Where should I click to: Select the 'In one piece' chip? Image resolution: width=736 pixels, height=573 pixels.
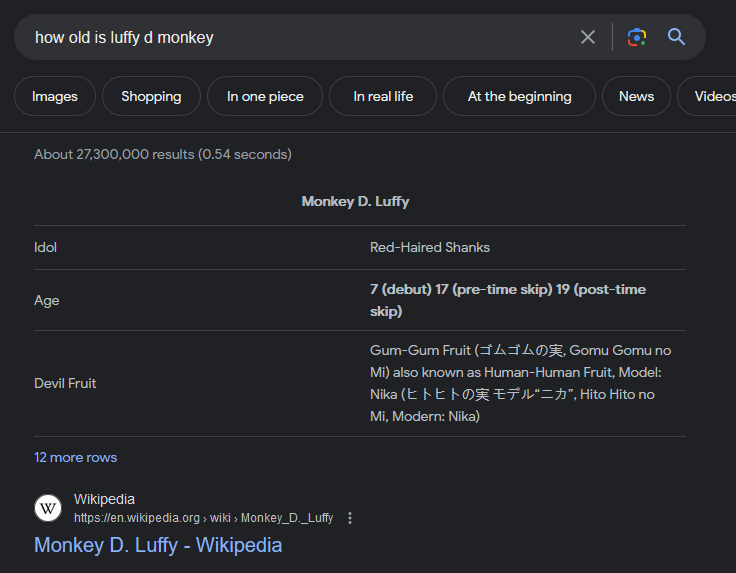point(265,96)
